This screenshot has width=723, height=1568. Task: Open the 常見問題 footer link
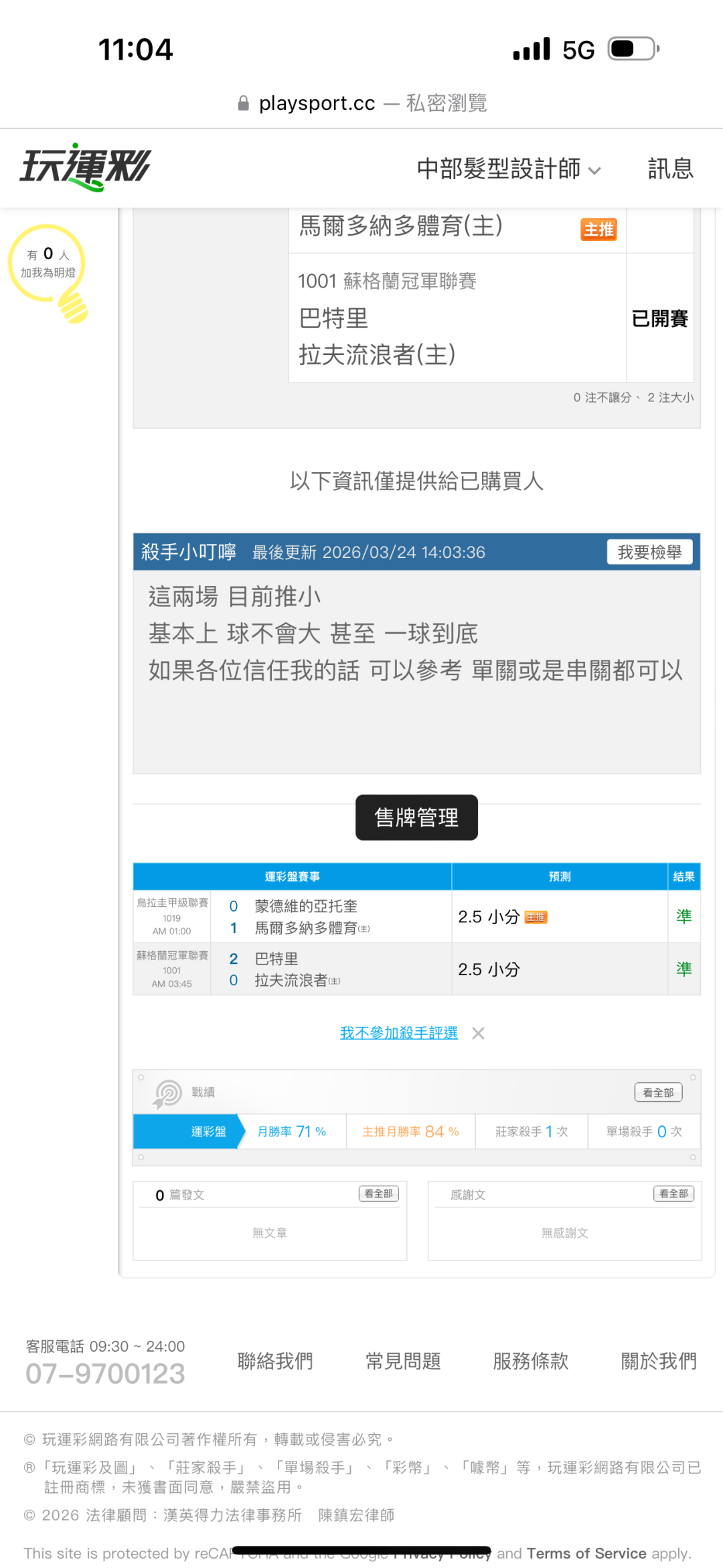(403, 1361)
